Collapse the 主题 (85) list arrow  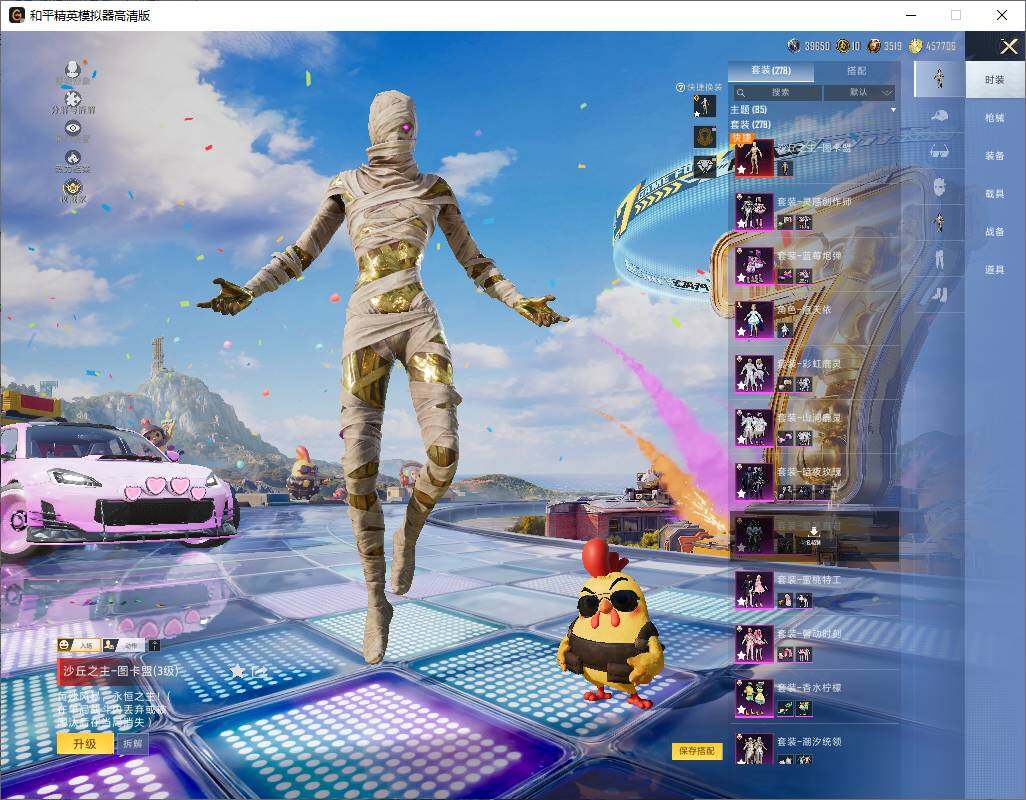(x=893, y=110)
